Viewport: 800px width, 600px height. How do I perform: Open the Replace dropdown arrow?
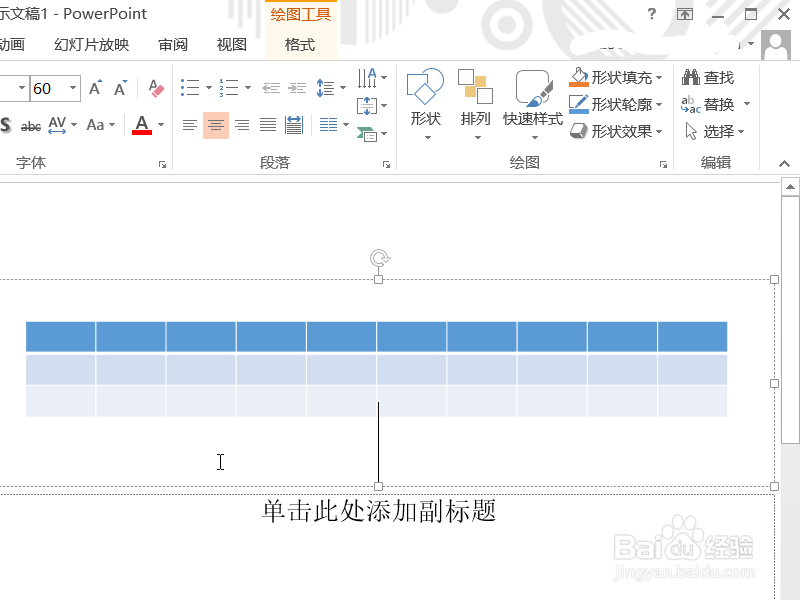[x=747, y=104]
